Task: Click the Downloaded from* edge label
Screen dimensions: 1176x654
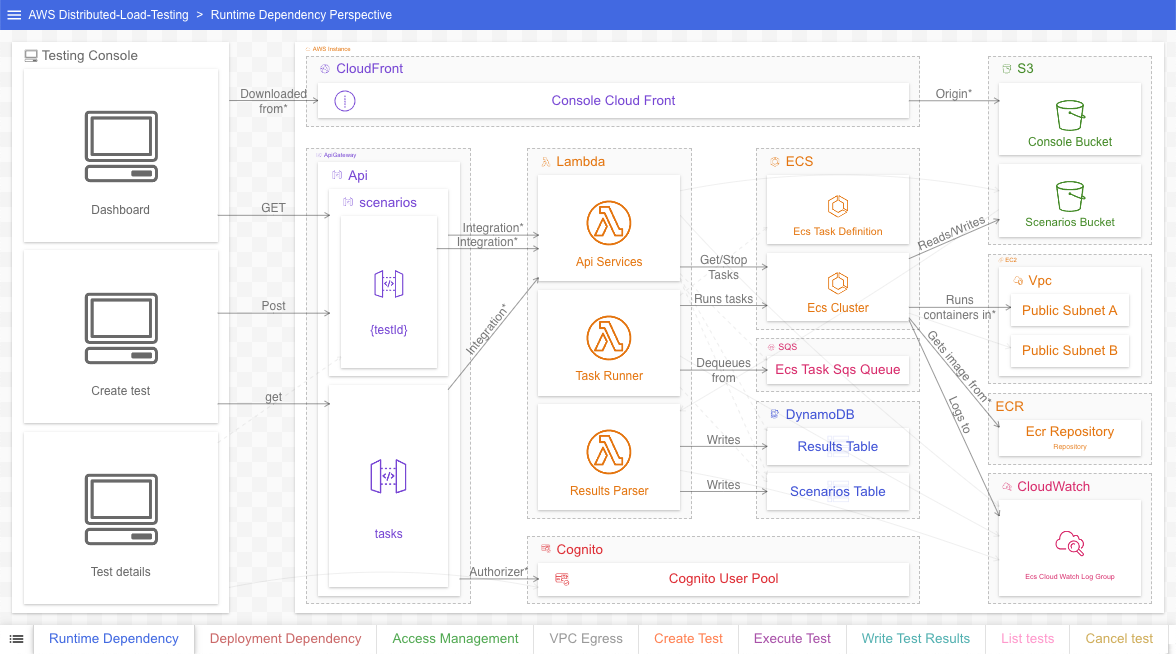Action: click(x=273, y=101)
